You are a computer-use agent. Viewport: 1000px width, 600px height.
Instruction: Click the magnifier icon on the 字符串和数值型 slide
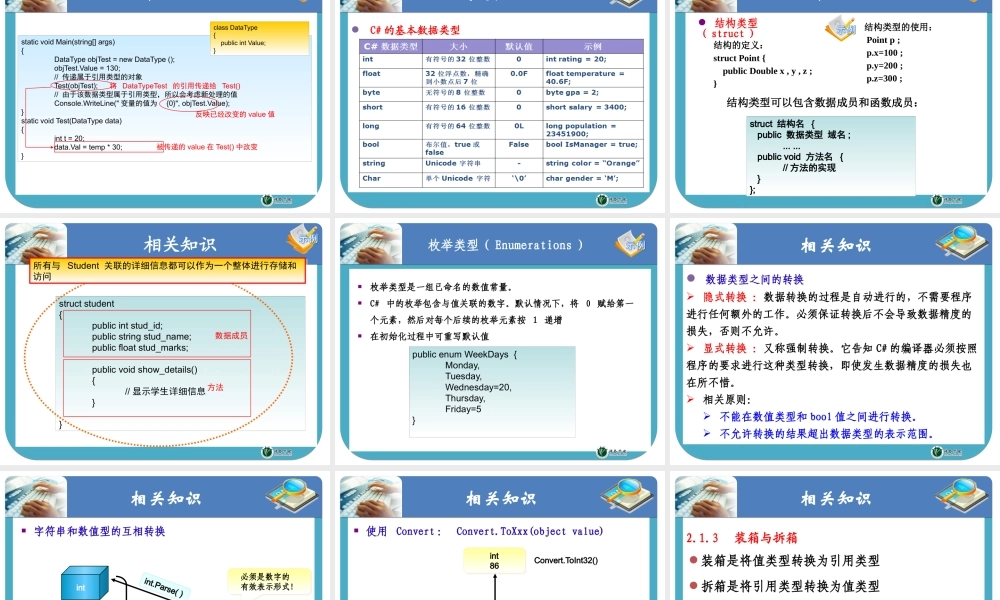[x=293, y=496]
